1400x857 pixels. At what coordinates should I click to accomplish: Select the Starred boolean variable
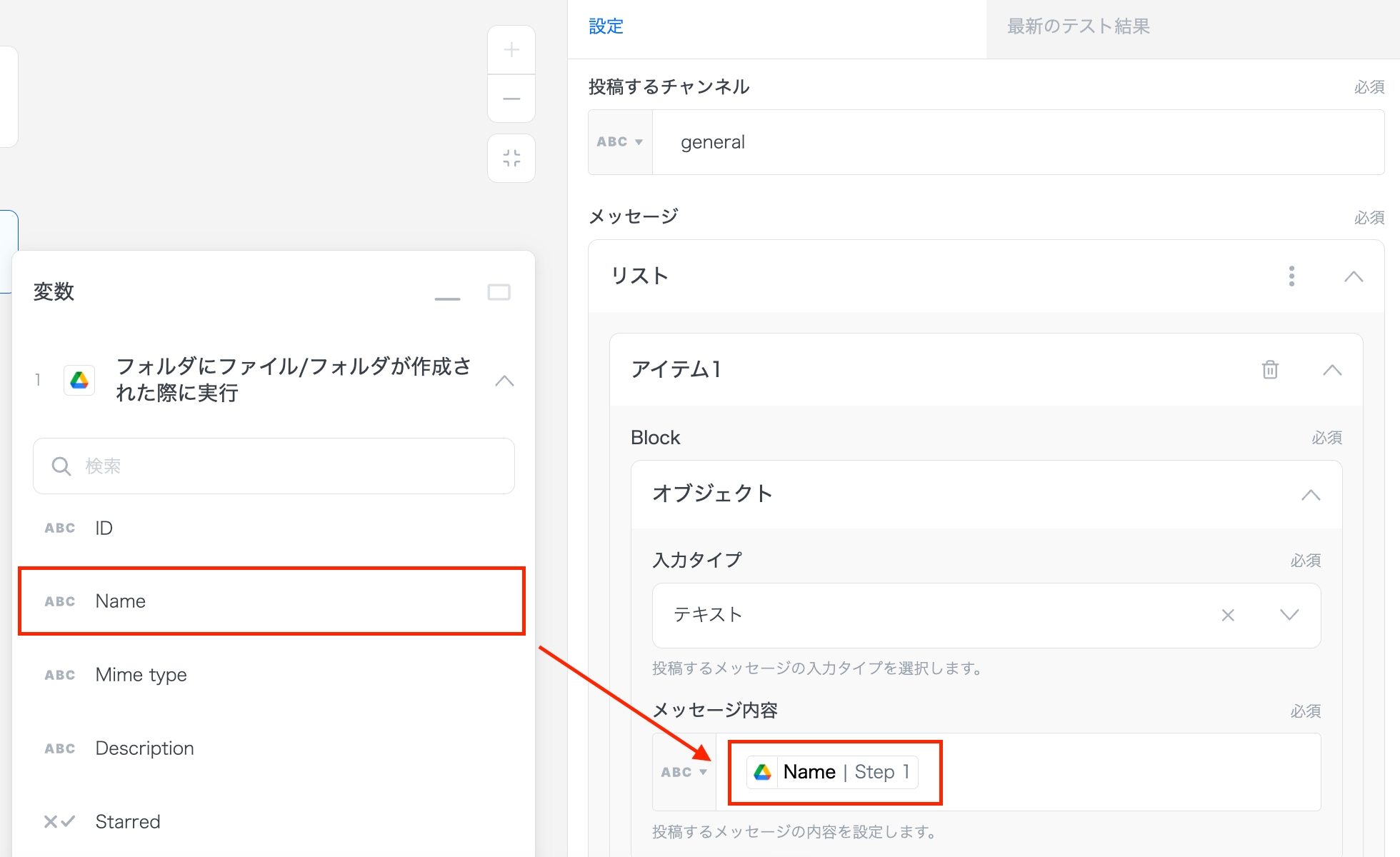127,821
